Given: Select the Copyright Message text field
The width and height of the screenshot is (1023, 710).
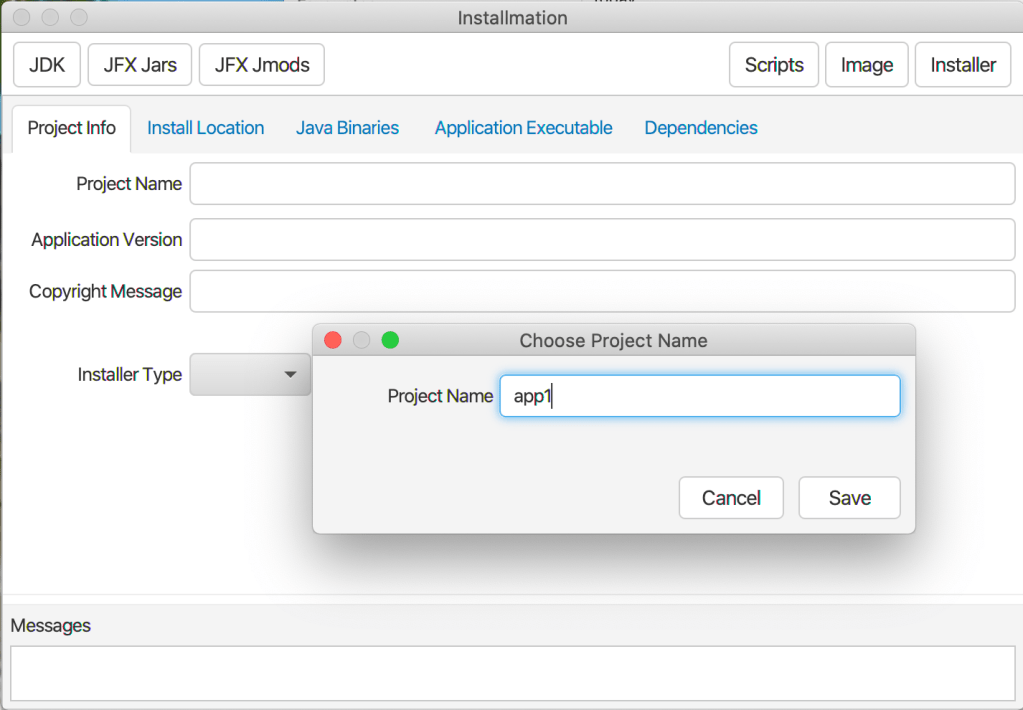Looking at the screenshot, I should tap(602, 292).
